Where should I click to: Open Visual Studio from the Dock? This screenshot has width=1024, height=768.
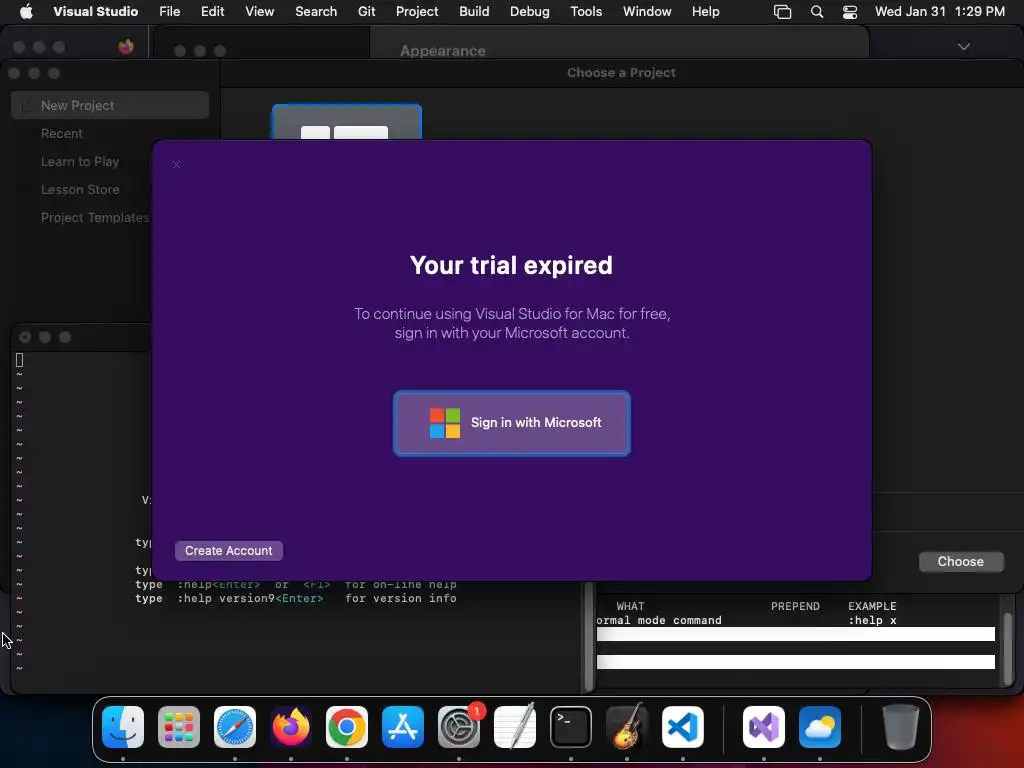click(x=764, y=727)
